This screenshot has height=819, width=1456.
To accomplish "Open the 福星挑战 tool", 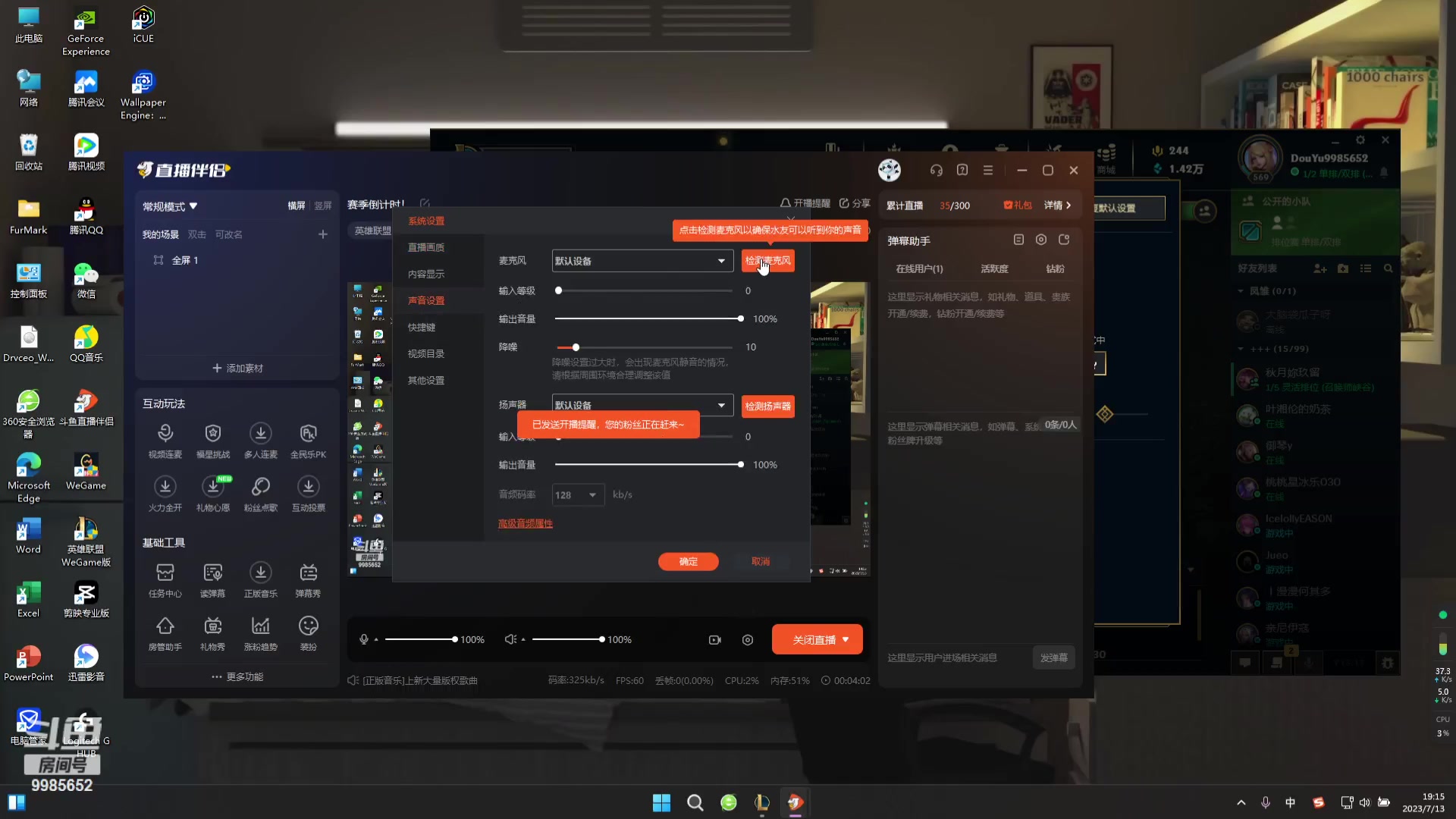I will pyautogui.click(x=213, y=441).
